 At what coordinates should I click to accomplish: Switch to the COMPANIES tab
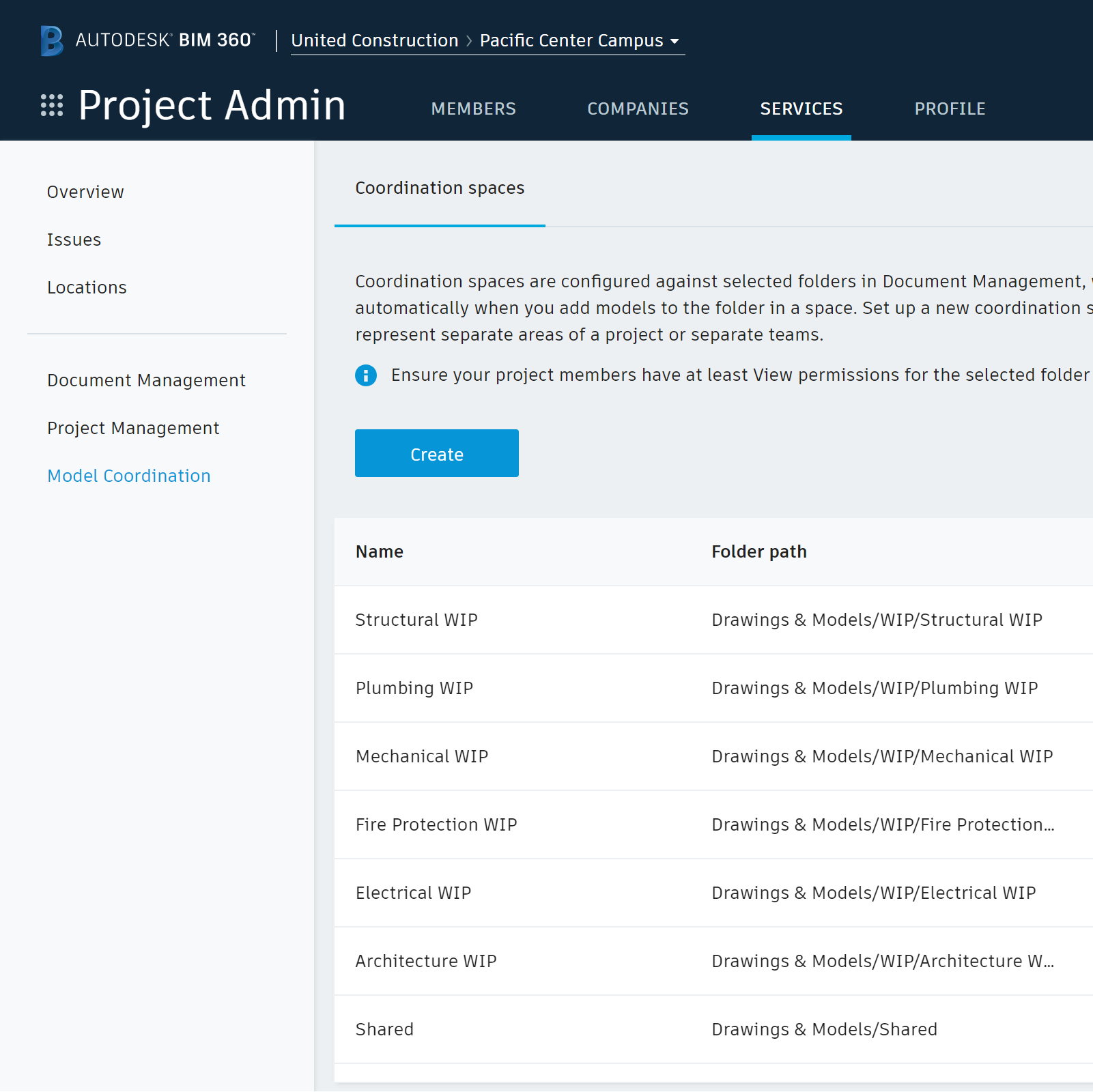pyautogui.click(x=638, y=109)
